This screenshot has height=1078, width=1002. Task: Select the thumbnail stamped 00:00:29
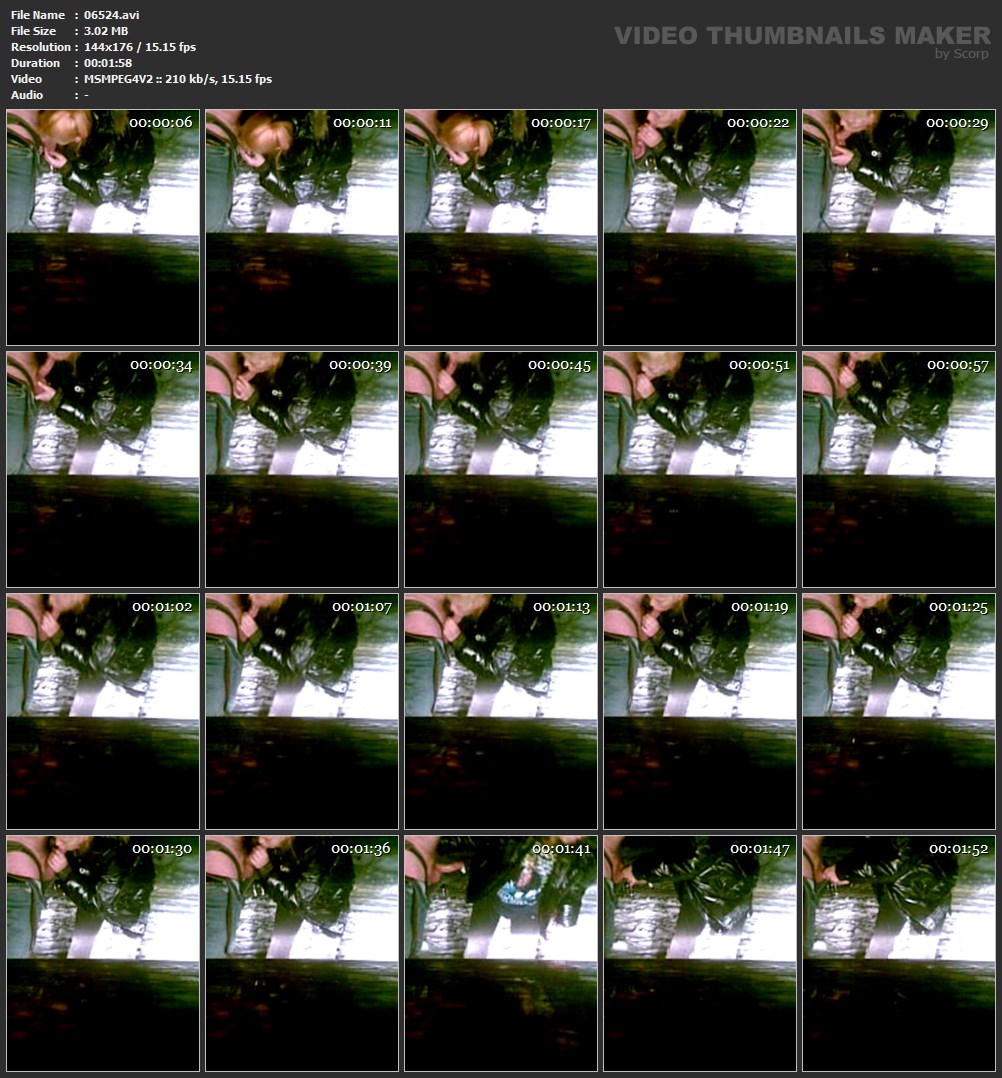tap(899, 228)
